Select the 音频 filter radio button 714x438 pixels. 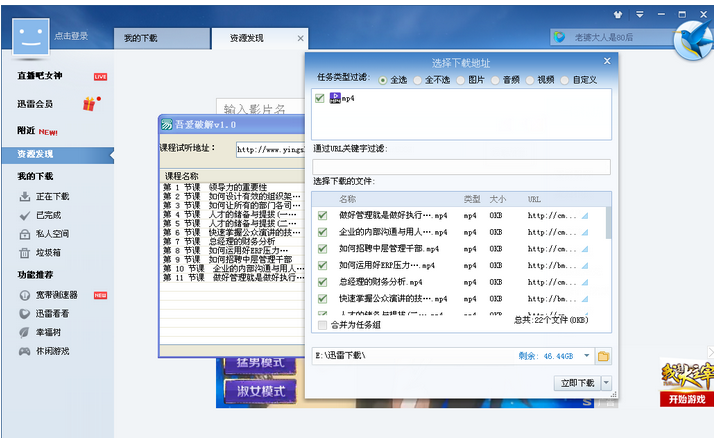[x=495, y=80]
